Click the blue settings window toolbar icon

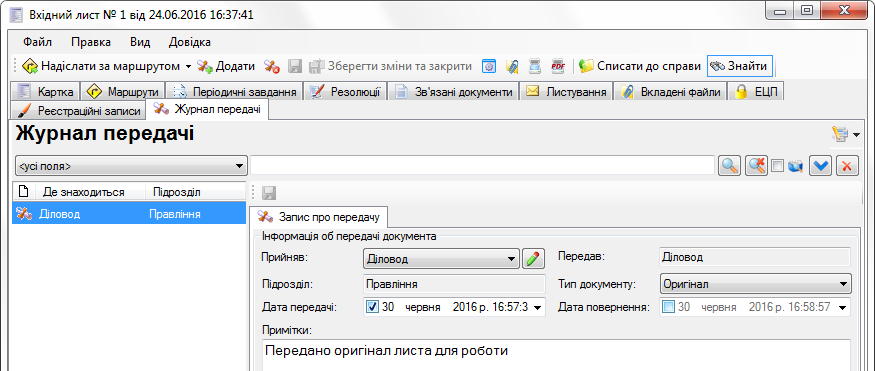pos(489,66)
